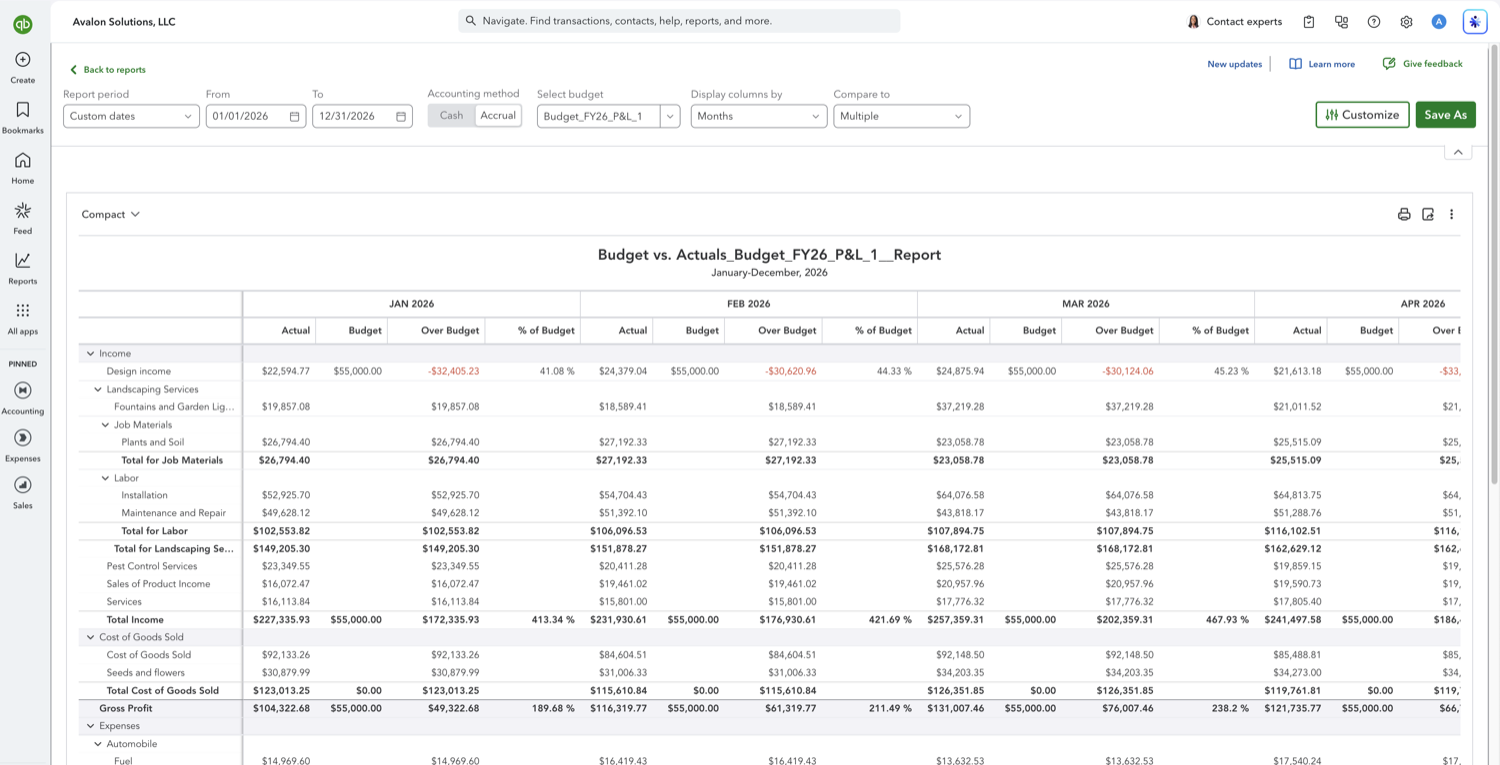Collapse the Income section chevron
The width and height of the screenshot is (1500, 765).
click(90, 354)
